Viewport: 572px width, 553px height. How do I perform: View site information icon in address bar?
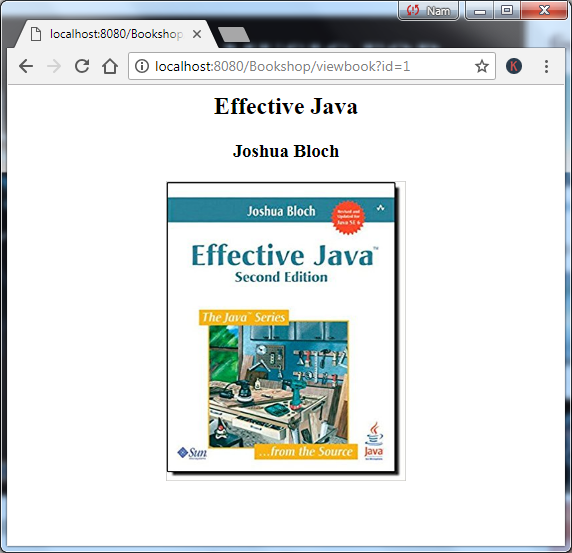click(x=142, y=66)
